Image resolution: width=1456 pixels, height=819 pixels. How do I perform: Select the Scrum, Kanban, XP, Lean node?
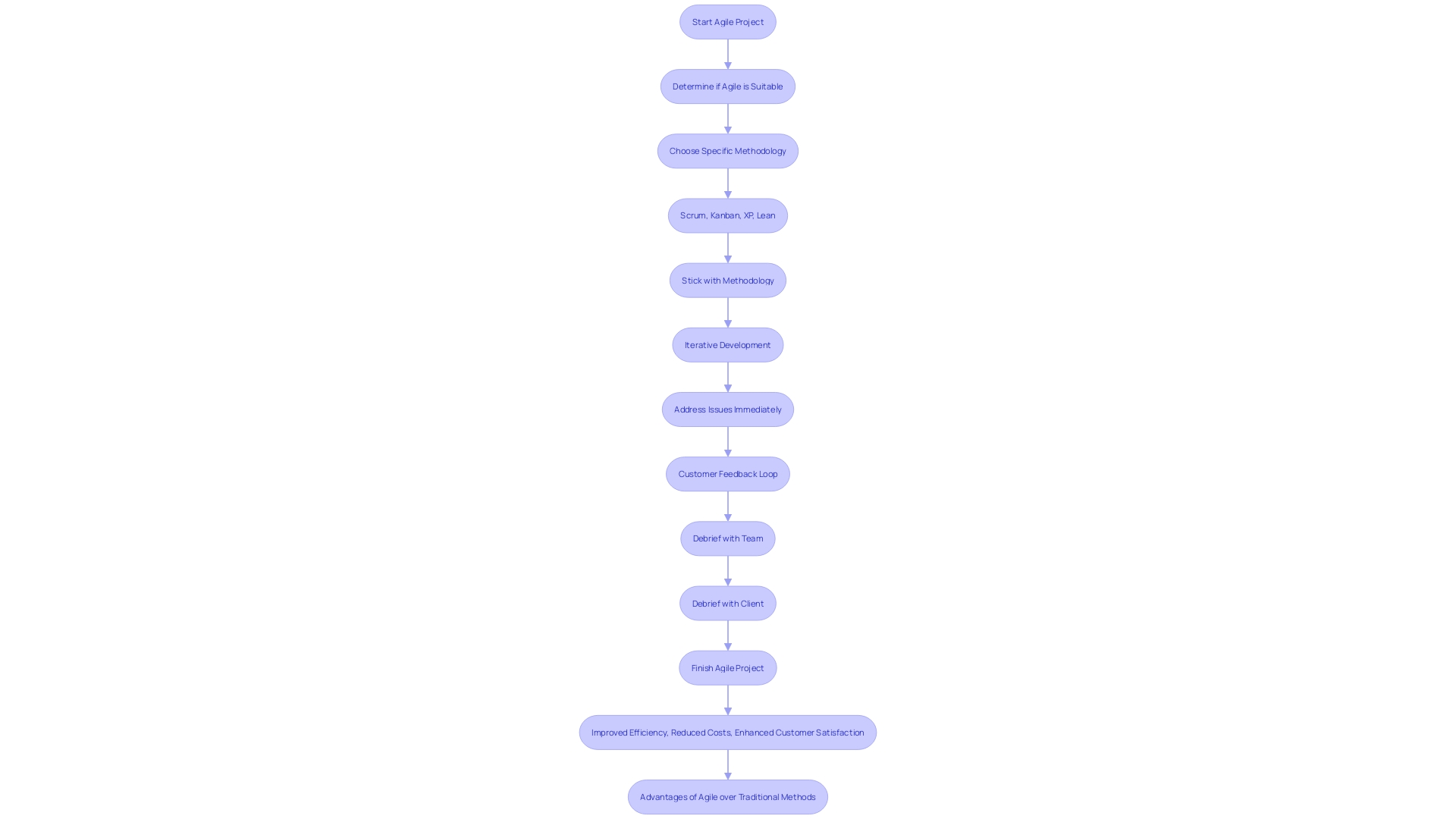pyautogui.click(x=727, y=215)
